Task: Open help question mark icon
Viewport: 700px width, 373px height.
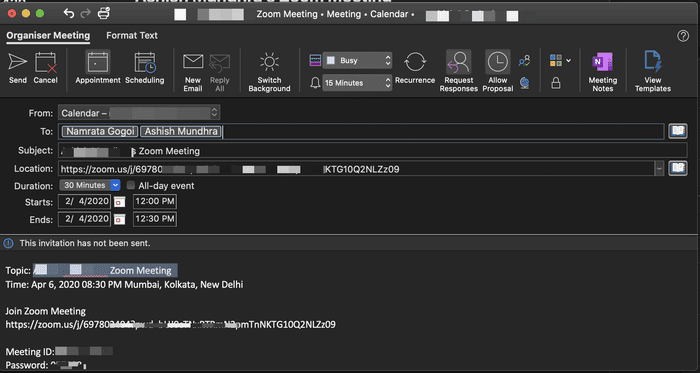Action: [x=683, y=36]
